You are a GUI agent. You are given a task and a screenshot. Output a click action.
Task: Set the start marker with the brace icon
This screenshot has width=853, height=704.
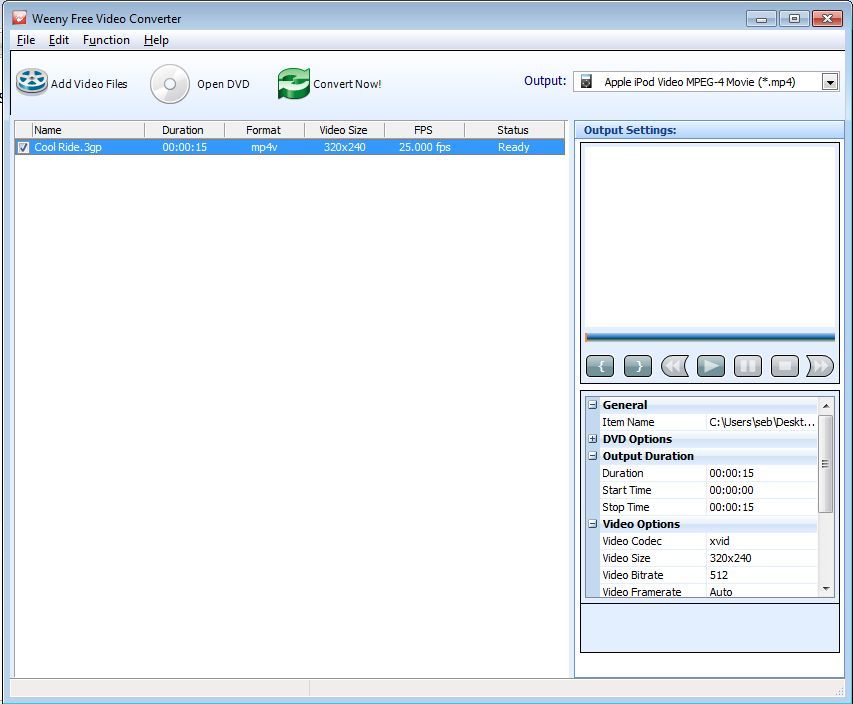coord(600,366)
